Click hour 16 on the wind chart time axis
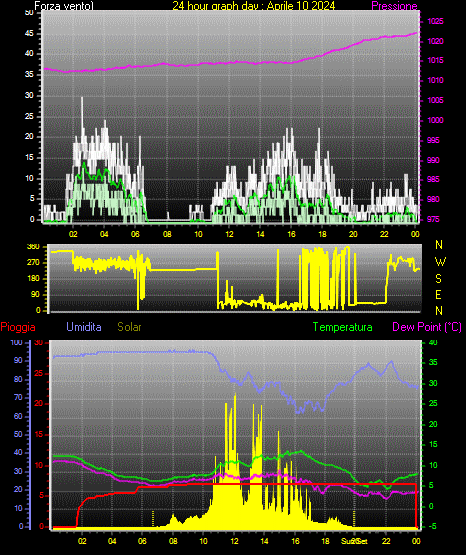Image resolution: width=466 pixels, height=555 pixels. coord(291,234)
